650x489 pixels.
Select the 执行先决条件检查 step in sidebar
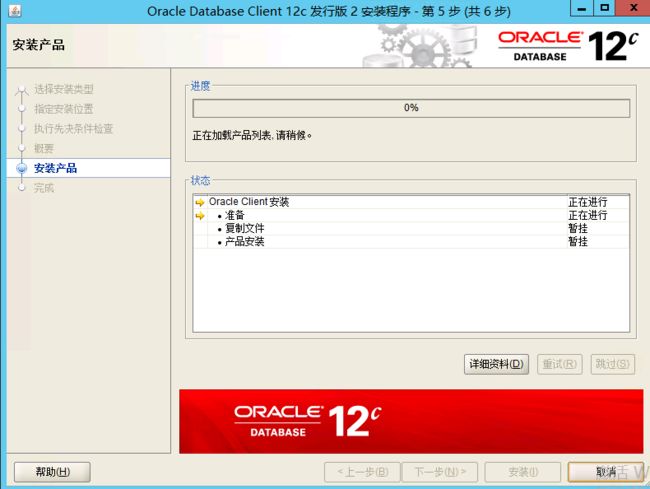73,129
